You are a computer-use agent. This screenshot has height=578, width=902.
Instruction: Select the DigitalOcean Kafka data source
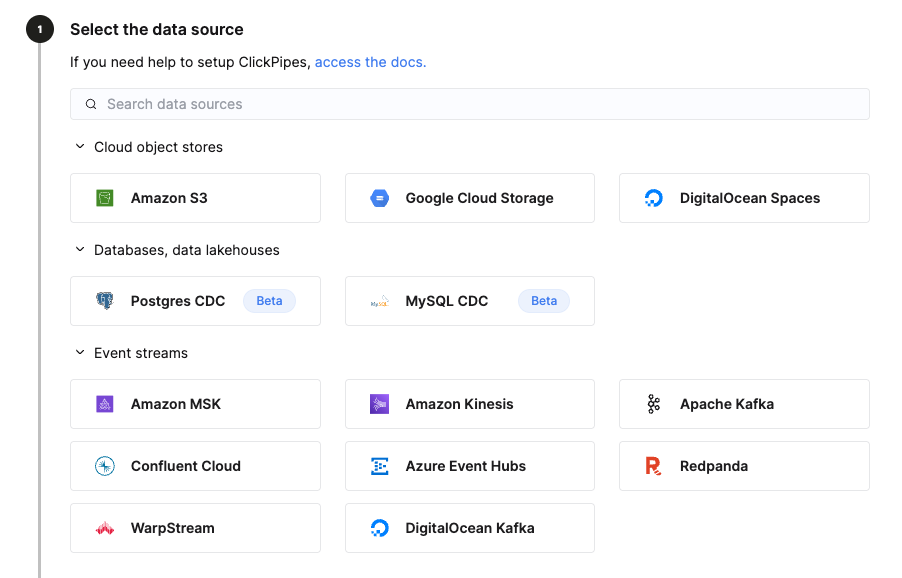pyautogui.click(x=469, y=528)
